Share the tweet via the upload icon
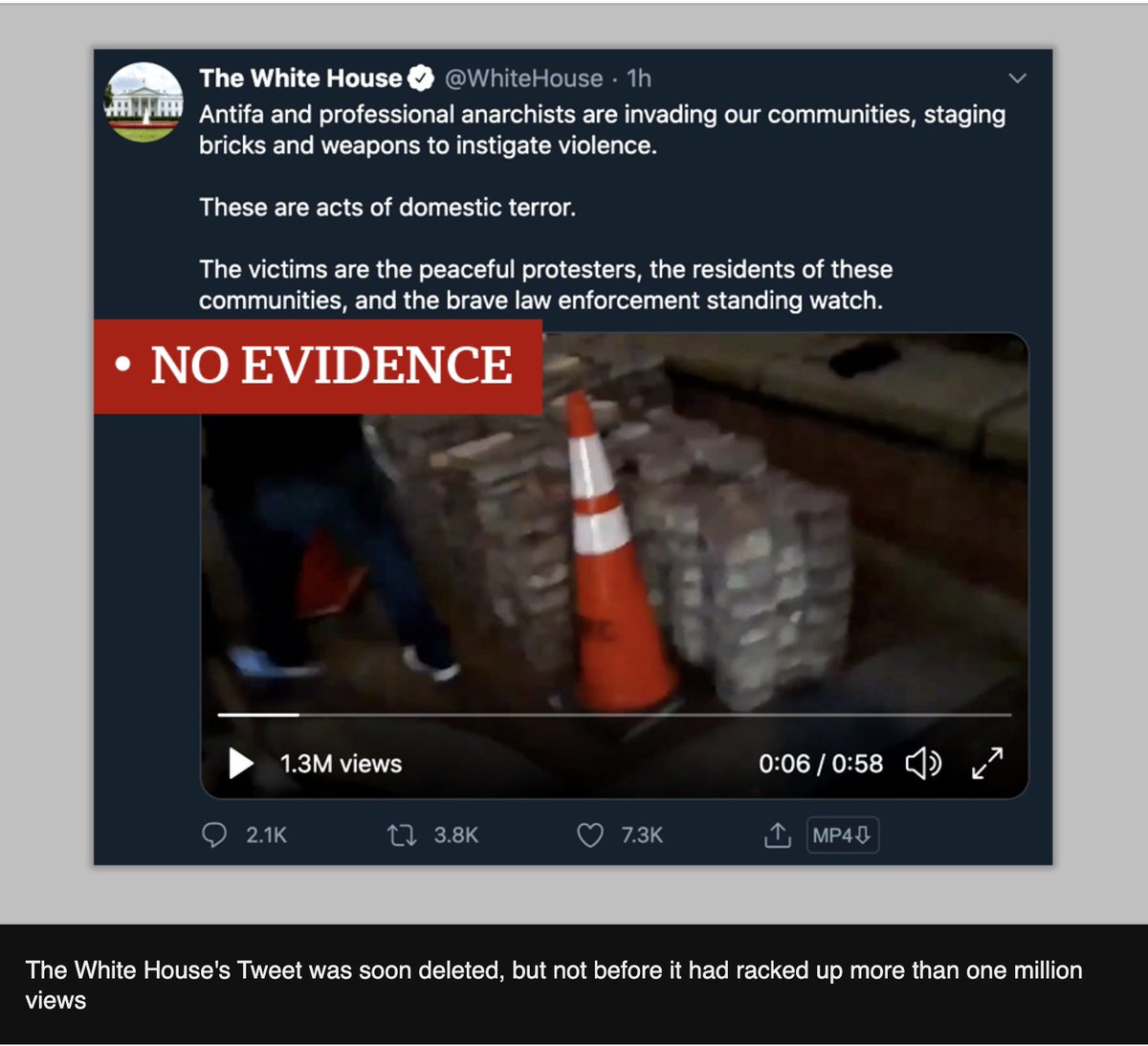 [778, 835]
